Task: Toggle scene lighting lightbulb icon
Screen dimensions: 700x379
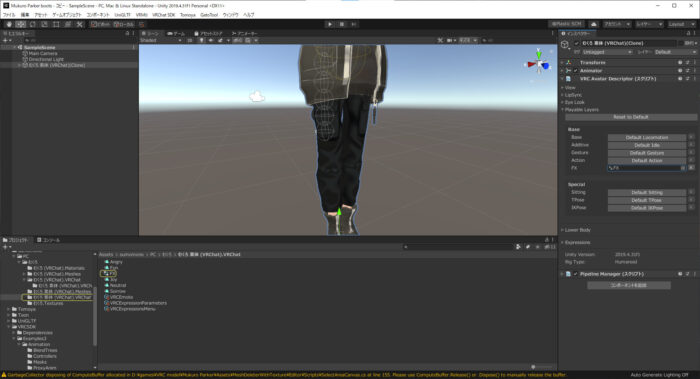Action: tap(201, 40)
